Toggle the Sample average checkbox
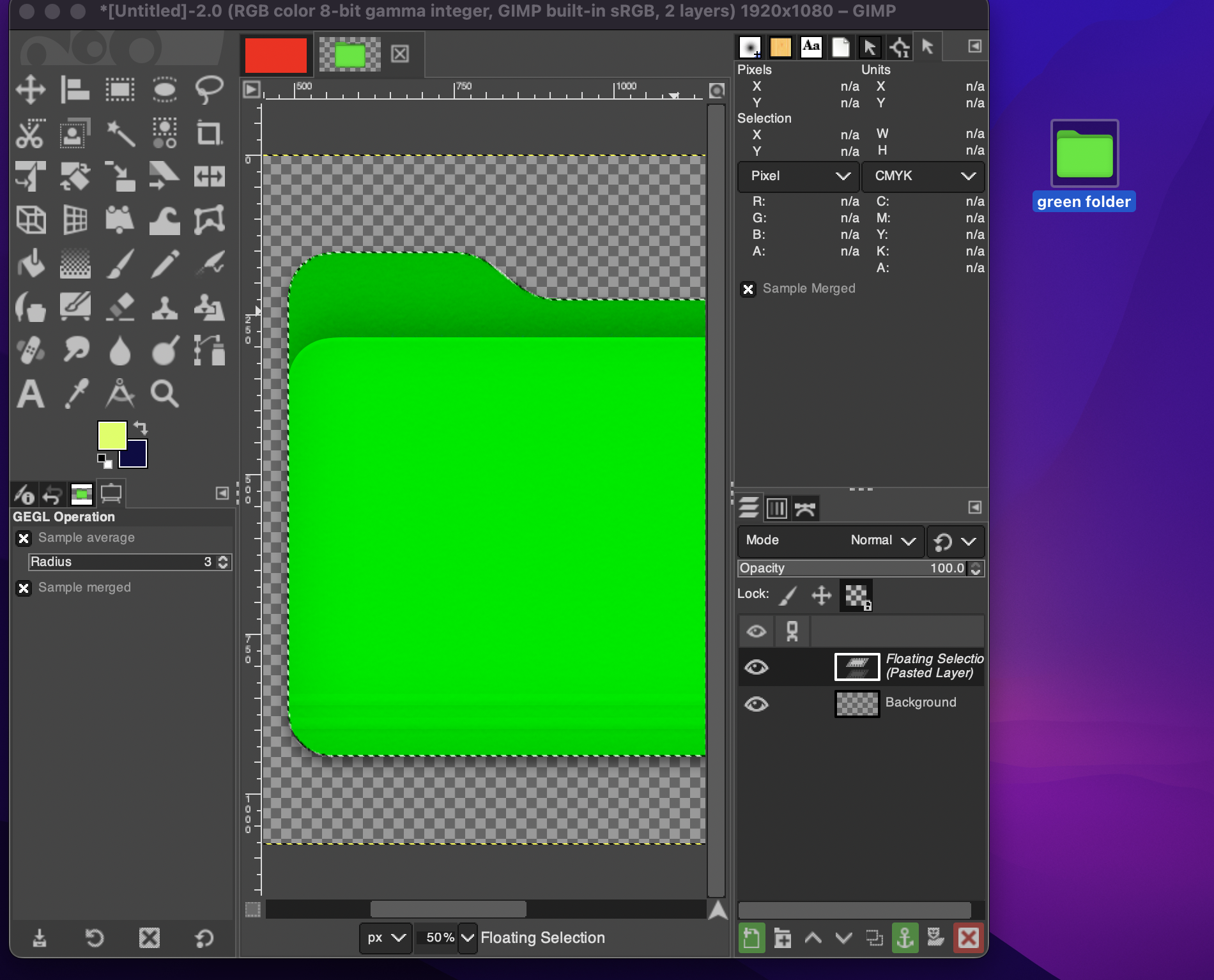The height and width of the screenshot is (980, 1214). (24, 538)
